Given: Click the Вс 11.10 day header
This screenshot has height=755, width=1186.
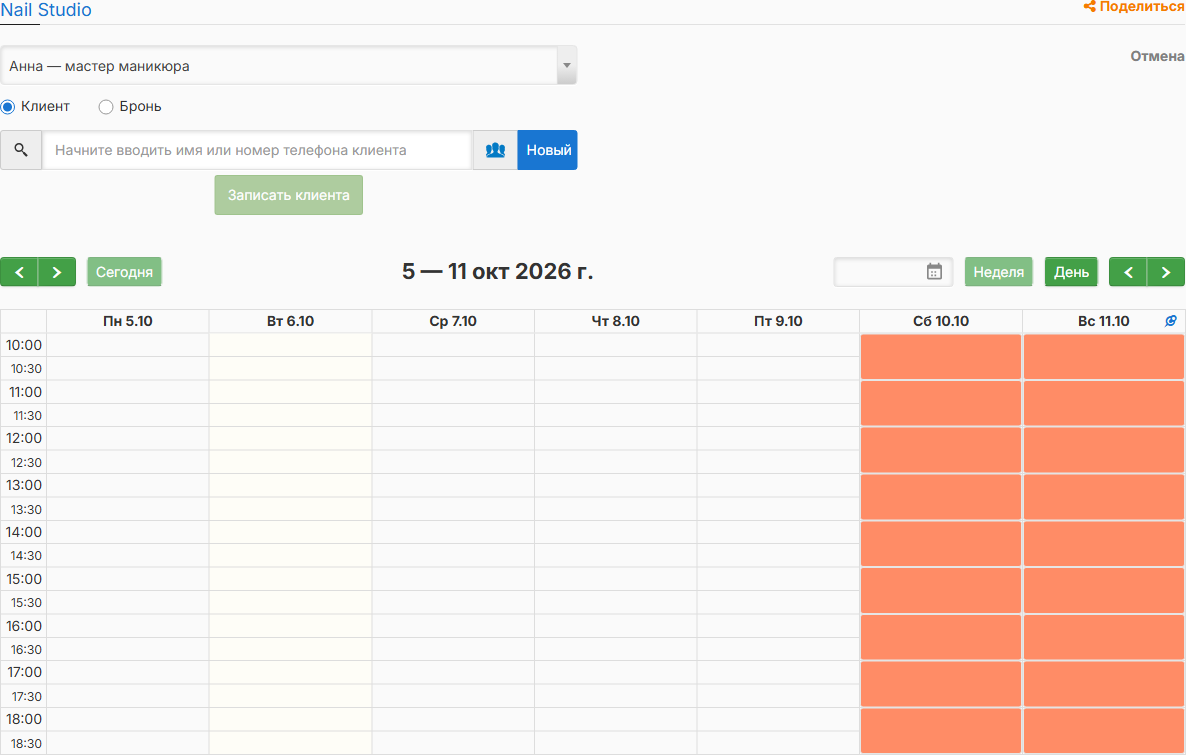Looking at the screenshot, I should point(1104,321).
